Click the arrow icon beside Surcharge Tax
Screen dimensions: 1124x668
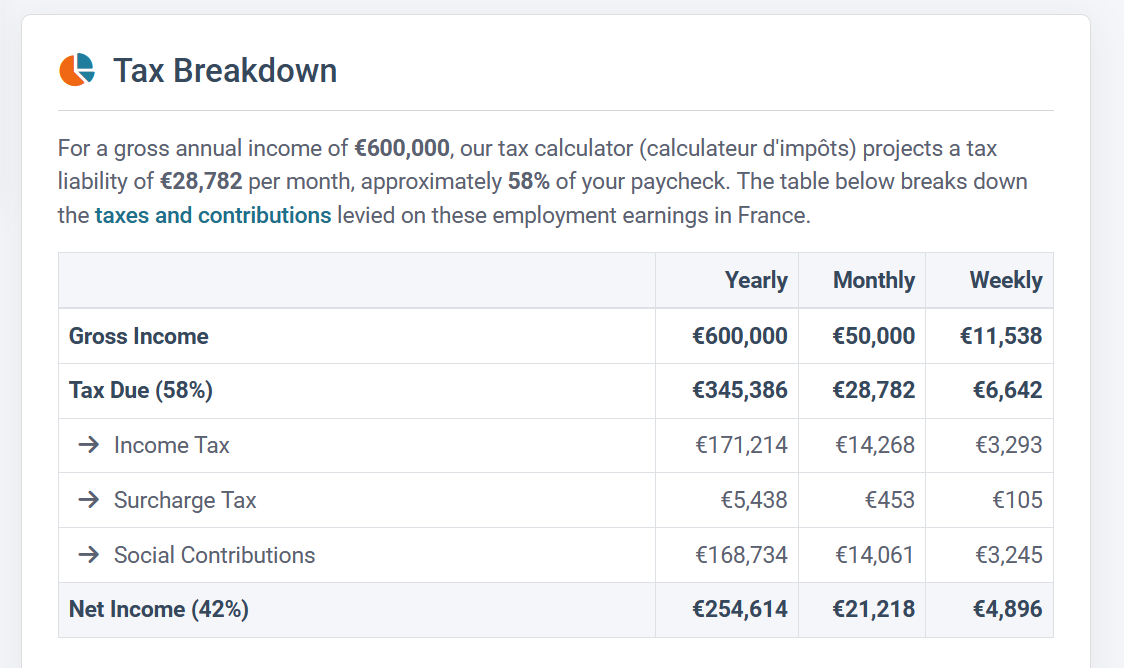tap(89, 500)
